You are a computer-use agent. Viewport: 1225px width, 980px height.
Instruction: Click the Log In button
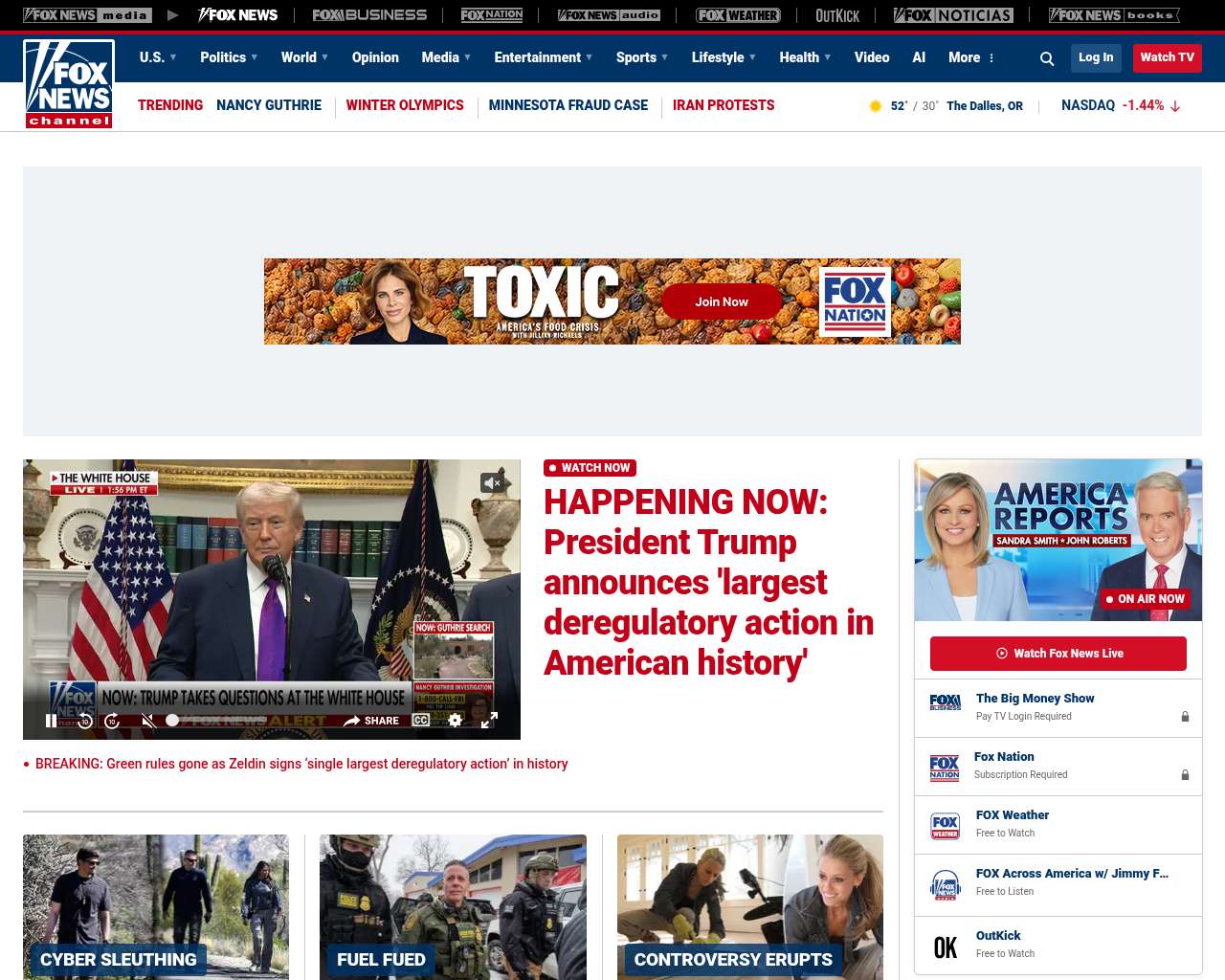click(x=1096, y=57)
